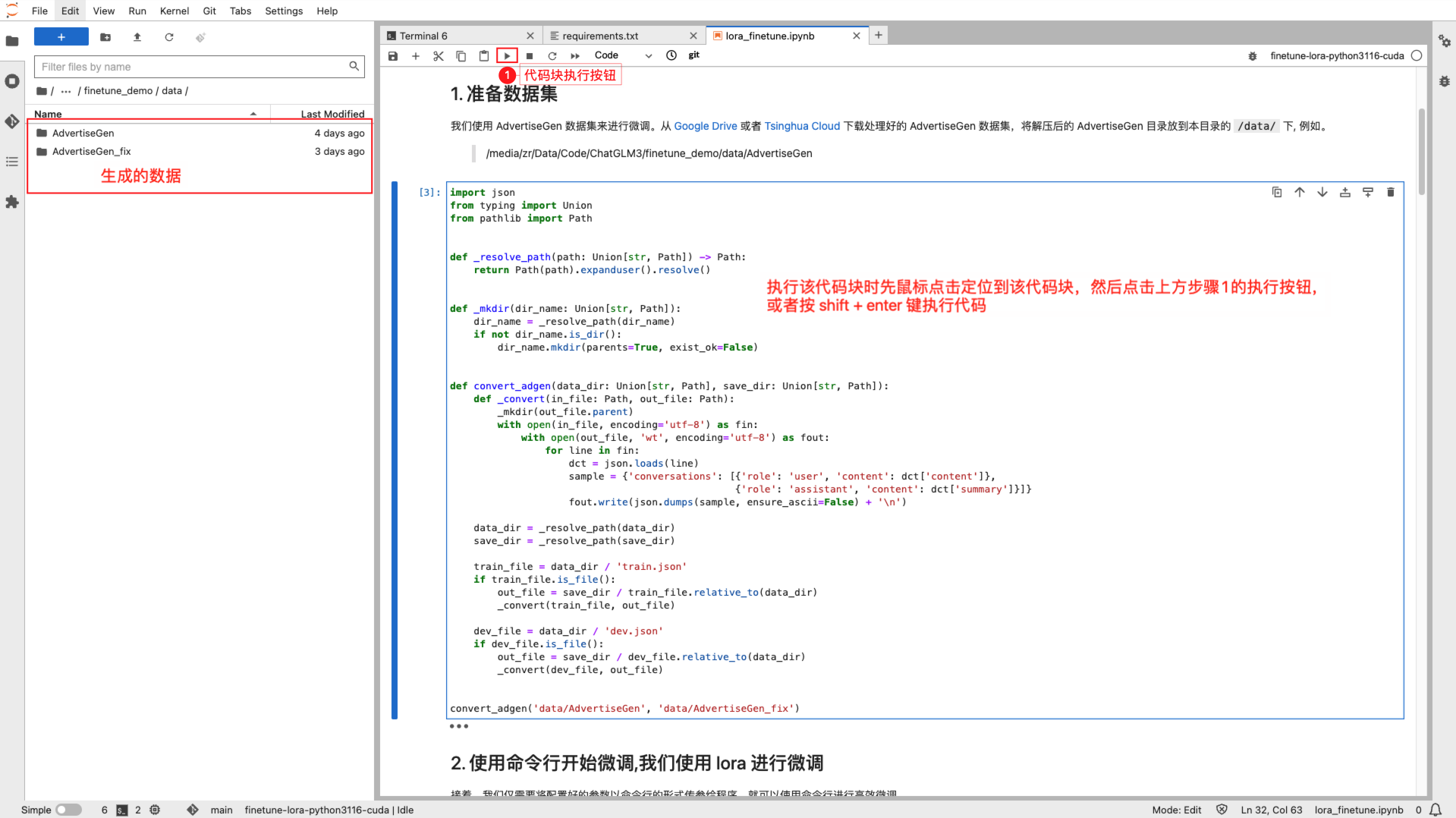Viewport: 1456px width, 818px height.
Task: Expand collapsed output ellipsis below the cell
Action: coord(459,726)
